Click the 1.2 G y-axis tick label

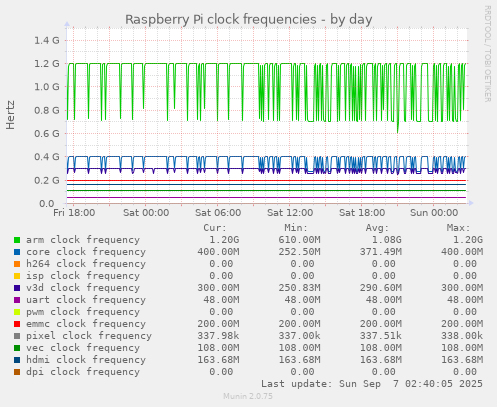pyautogui.click(x=47, y=64)
